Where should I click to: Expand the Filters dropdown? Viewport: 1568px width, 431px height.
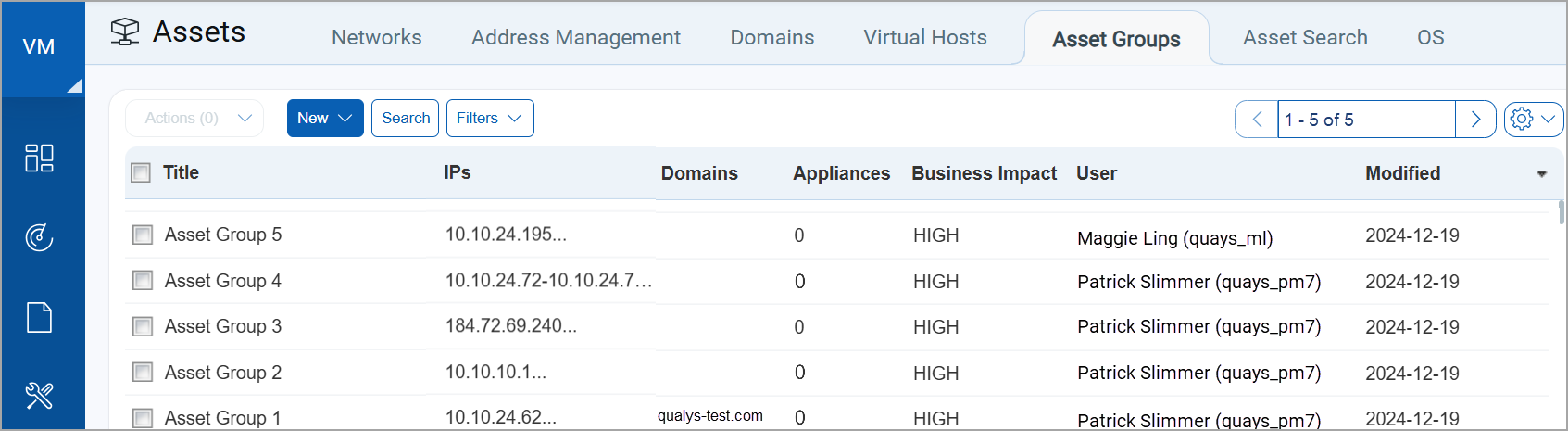[490, 118]
